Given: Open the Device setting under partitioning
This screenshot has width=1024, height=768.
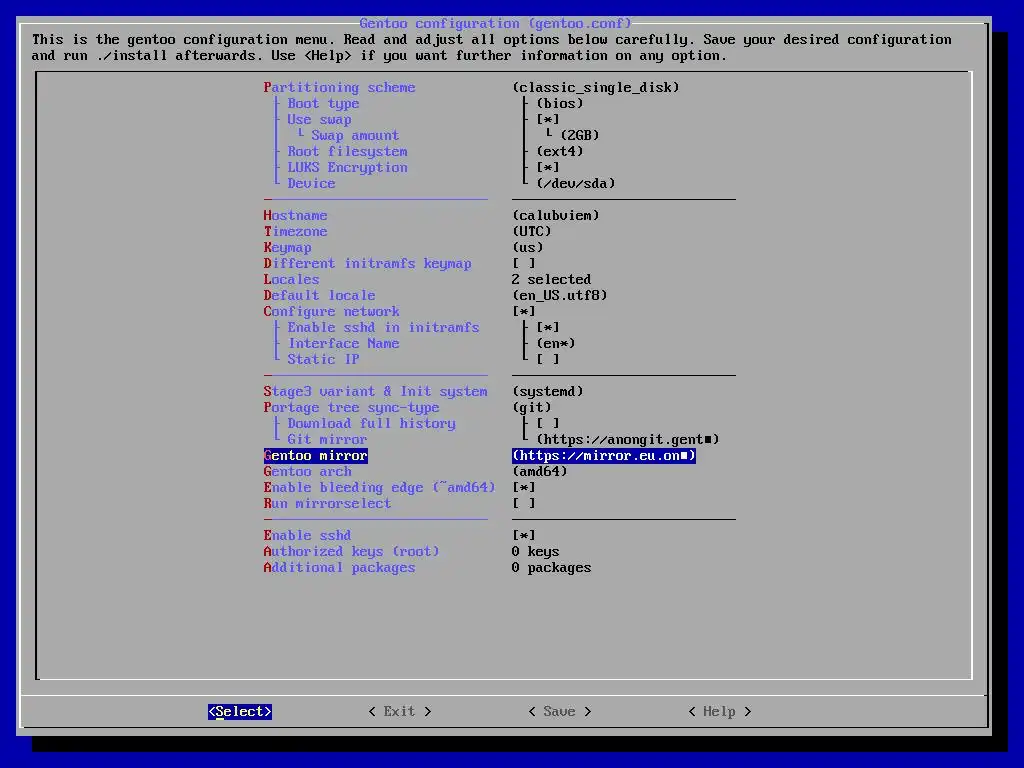Looking at the screenshot, I should pyautogui.click(x=312, y=184).
